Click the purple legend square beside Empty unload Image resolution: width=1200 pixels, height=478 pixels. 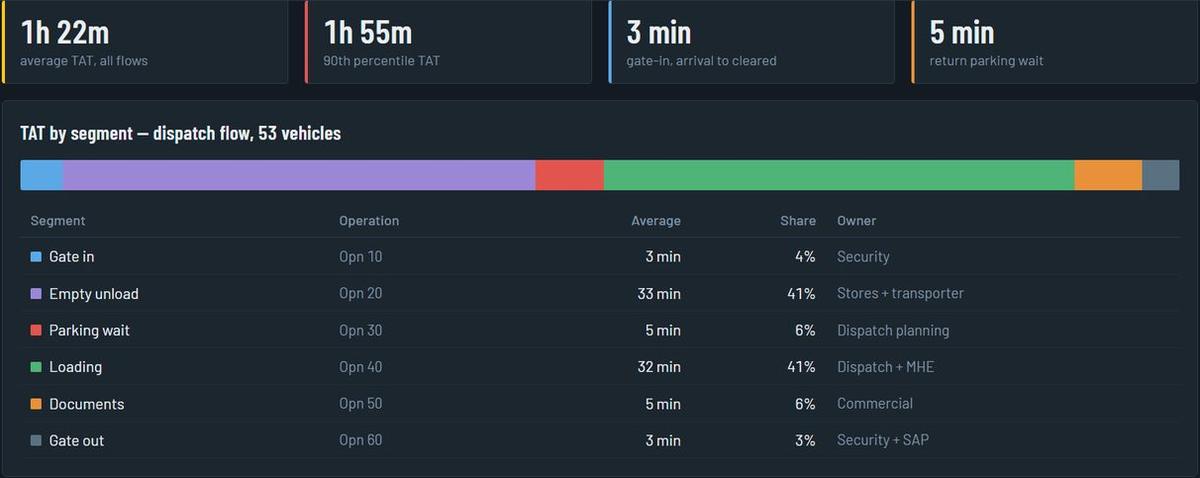(x=36, y=294)
